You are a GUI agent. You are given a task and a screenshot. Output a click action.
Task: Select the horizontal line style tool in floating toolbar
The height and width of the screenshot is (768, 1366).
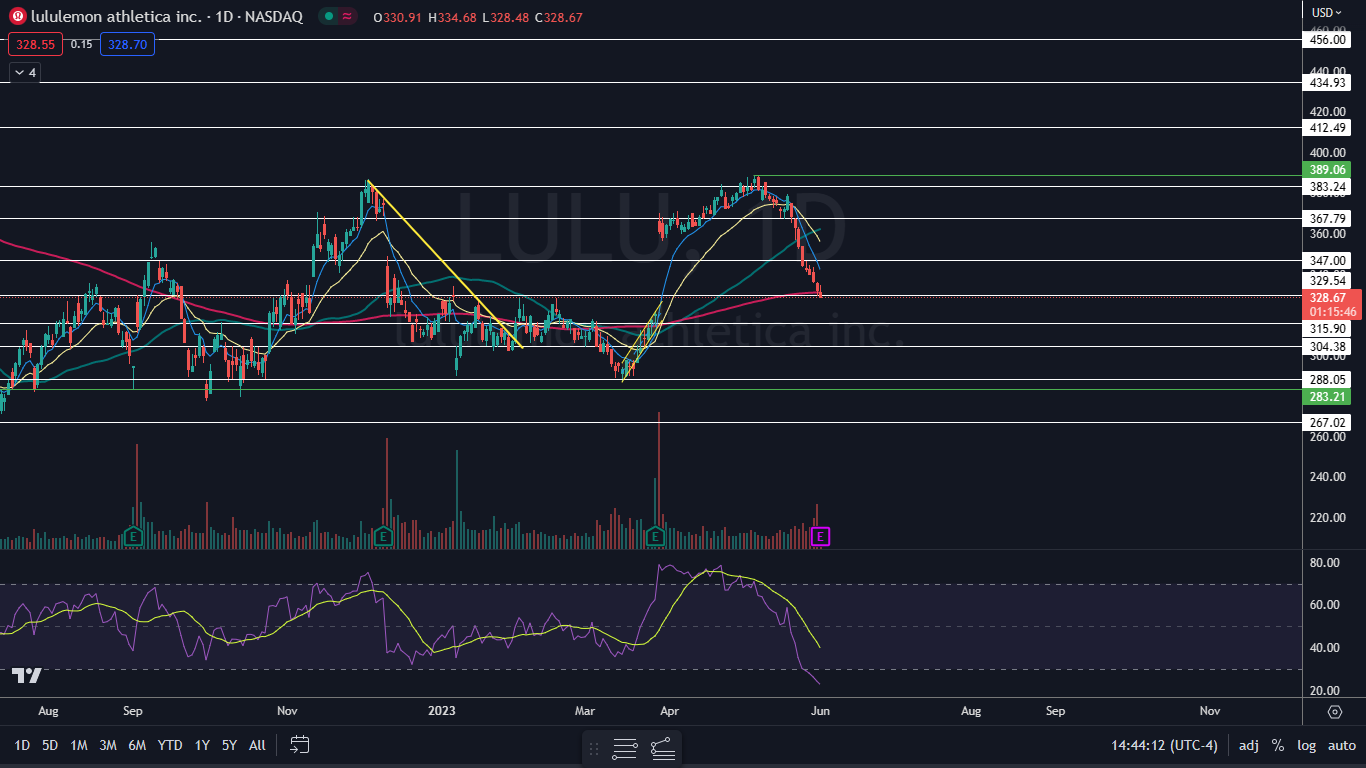click(x=625, y=748)
